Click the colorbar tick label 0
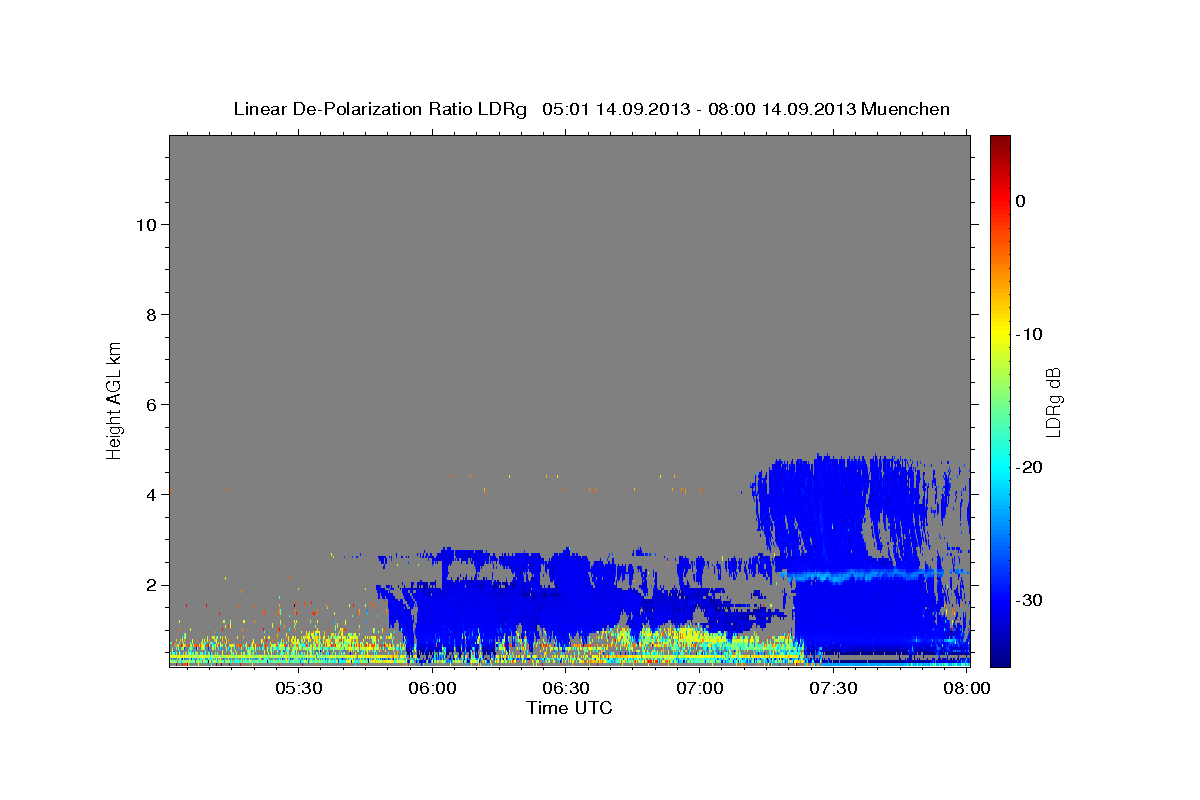The height and width of the screenshot is (800, 1200). pos(1021,201)
